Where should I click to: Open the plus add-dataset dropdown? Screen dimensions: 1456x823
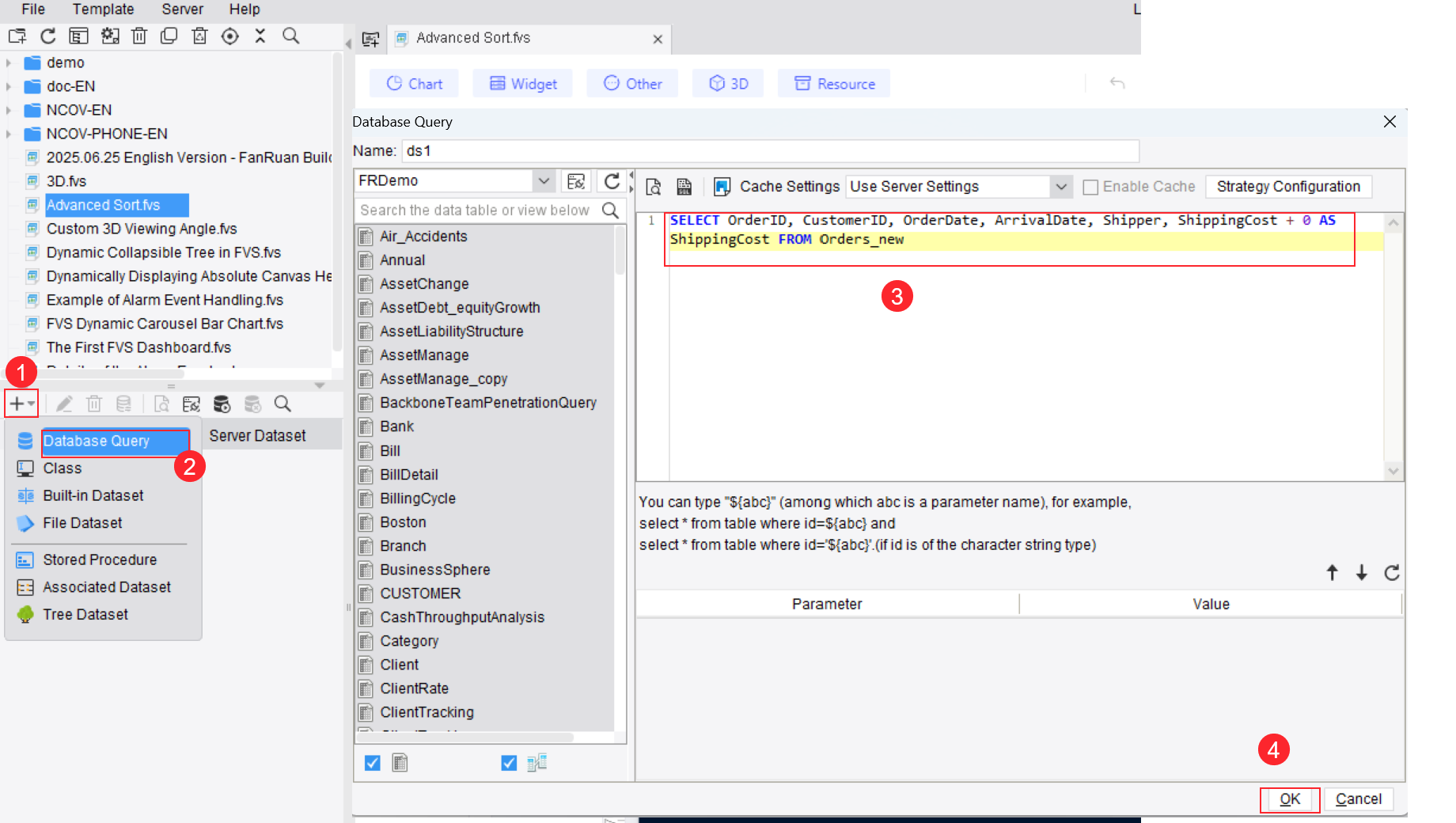tap(21, 404)
